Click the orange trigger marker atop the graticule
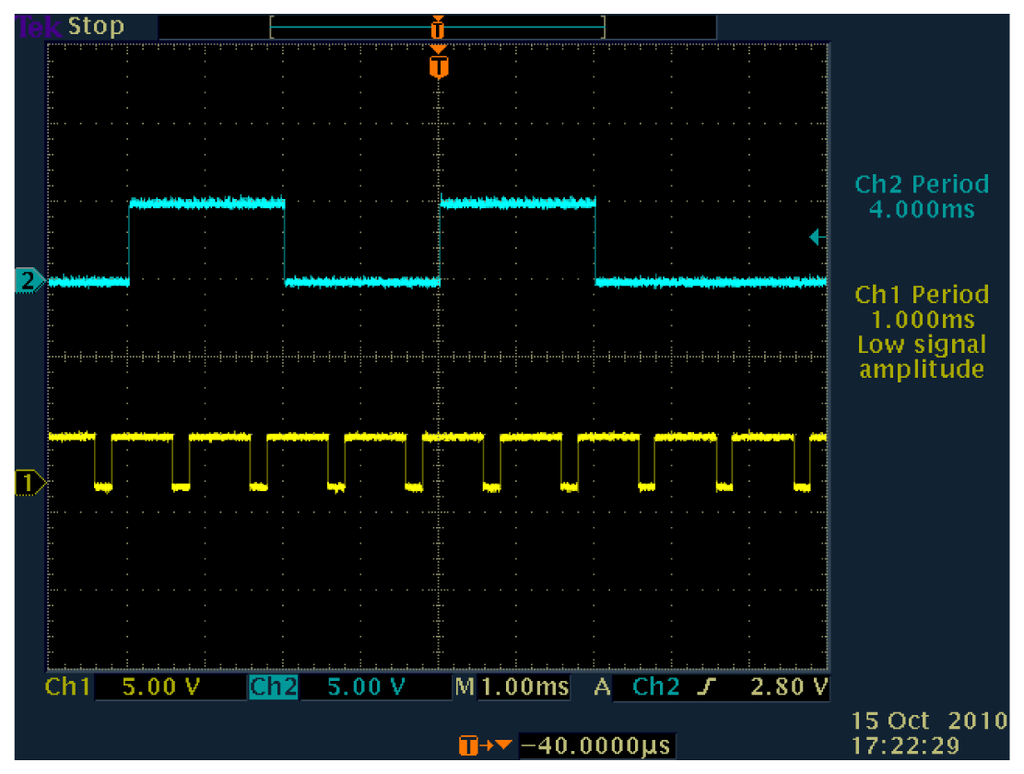Image resolution: width=1024 pixels, height=774 pixels. click(x=437, y=66)
